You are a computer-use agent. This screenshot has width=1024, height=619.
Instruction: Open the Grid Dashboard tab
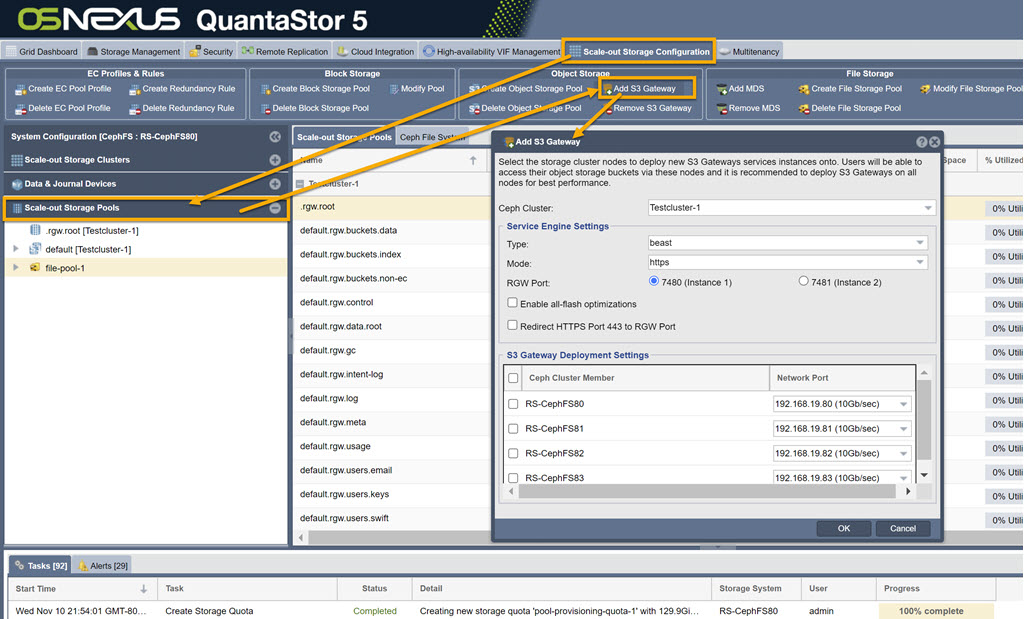[42, 52]
